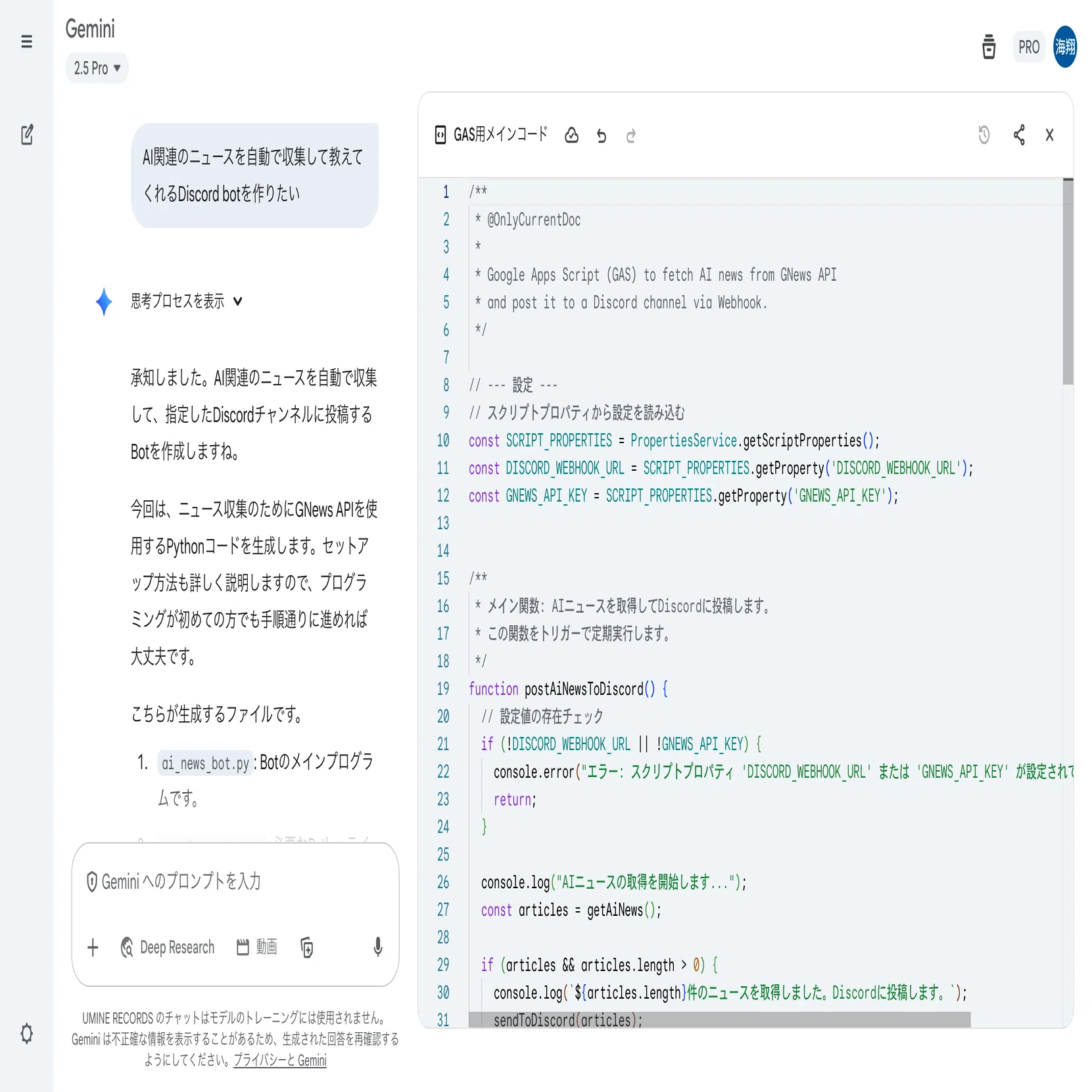Start a new chat with pencil icon
The image size is (1092, 1092).
pos(27,135)
